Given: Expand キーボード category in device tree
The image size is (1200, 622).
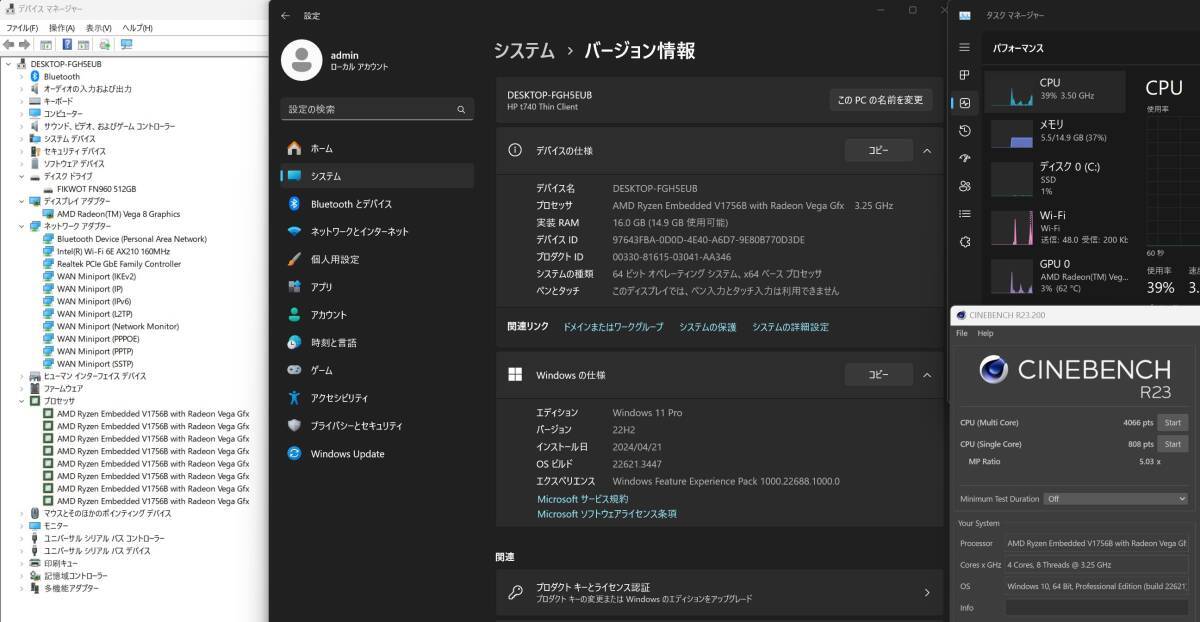Looking at the screenshot, I should tap(22, 101).
